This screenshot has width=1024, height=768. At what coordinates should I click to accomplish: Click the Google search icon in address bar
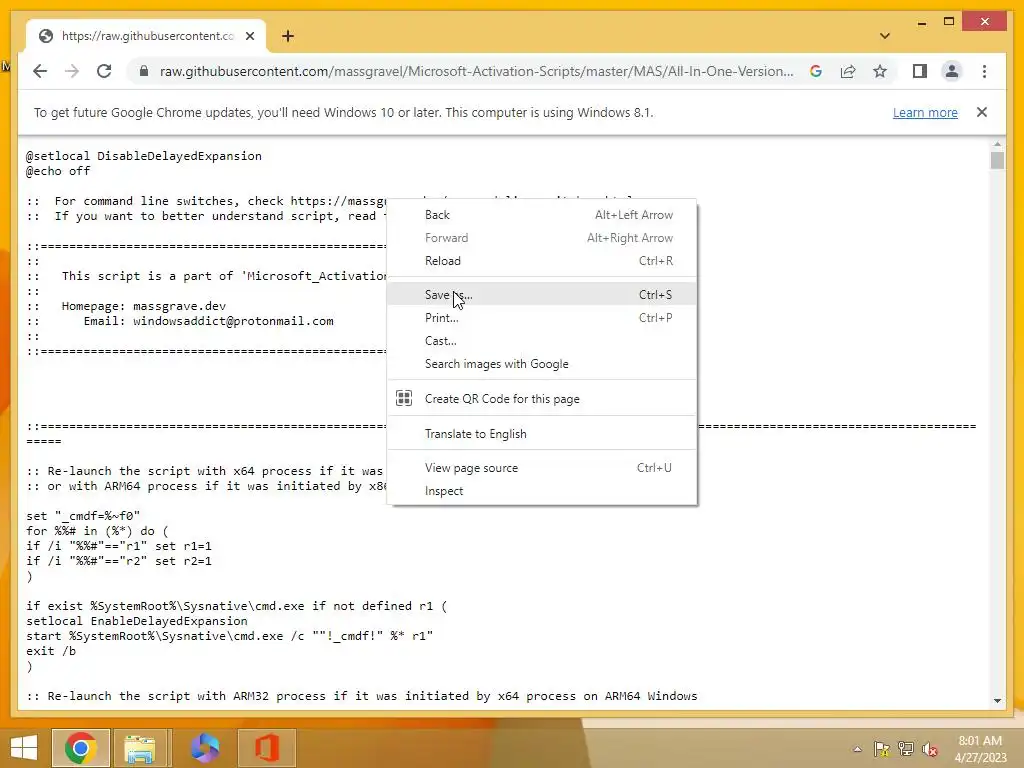tap(816, 71)
